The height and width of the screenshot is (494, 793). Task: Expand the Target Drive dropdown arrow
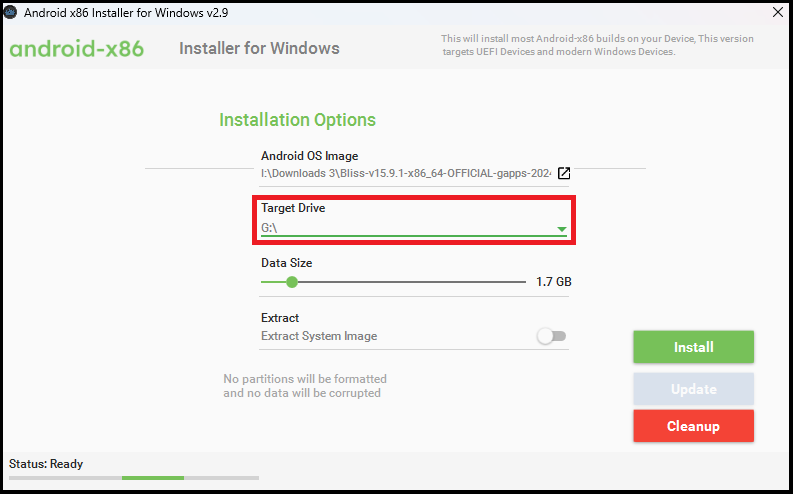pyautogui.click(x=562, y=229)
